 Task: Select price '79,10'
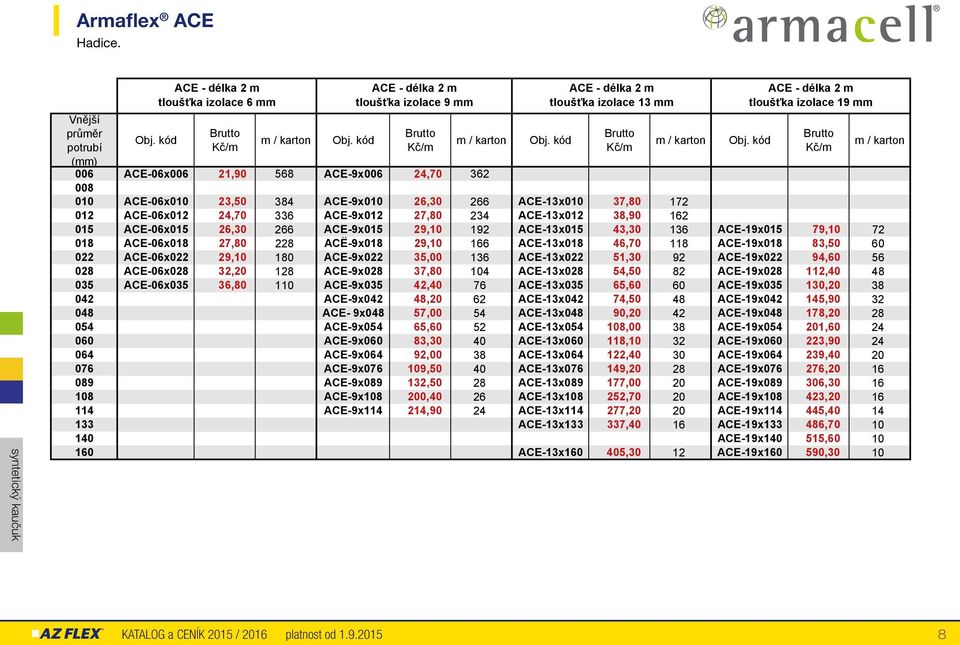pyautogui.click(x=826, y=229)
